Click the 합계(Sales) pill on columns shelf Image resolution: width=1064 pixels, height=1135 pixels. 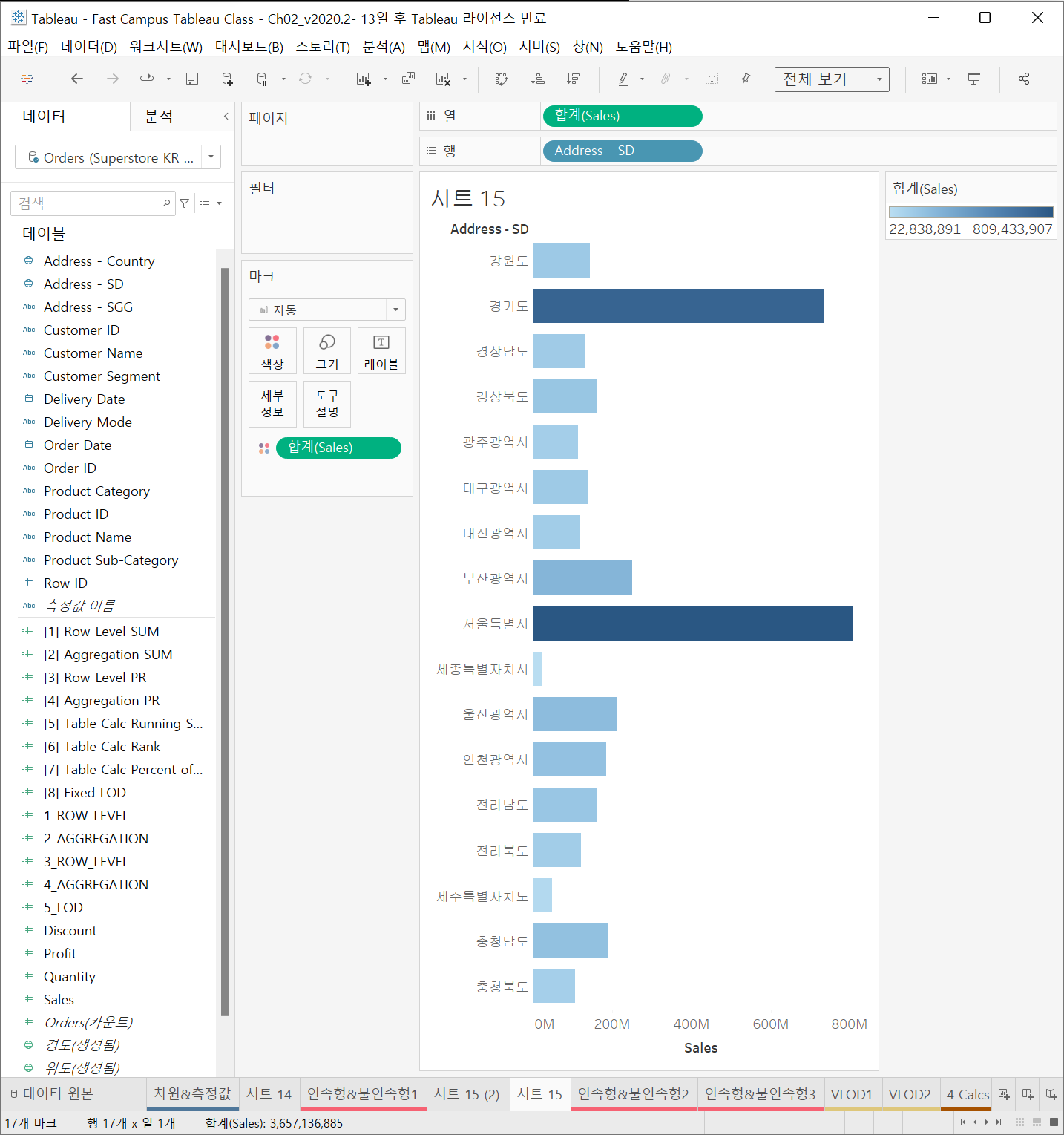click(x=623, y=116)
